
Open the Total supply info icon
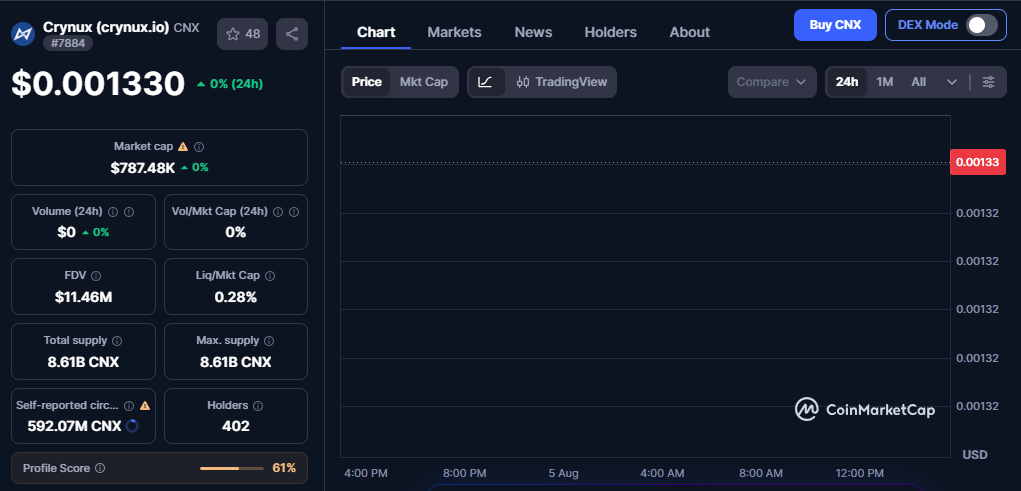(x=117, y=341)
